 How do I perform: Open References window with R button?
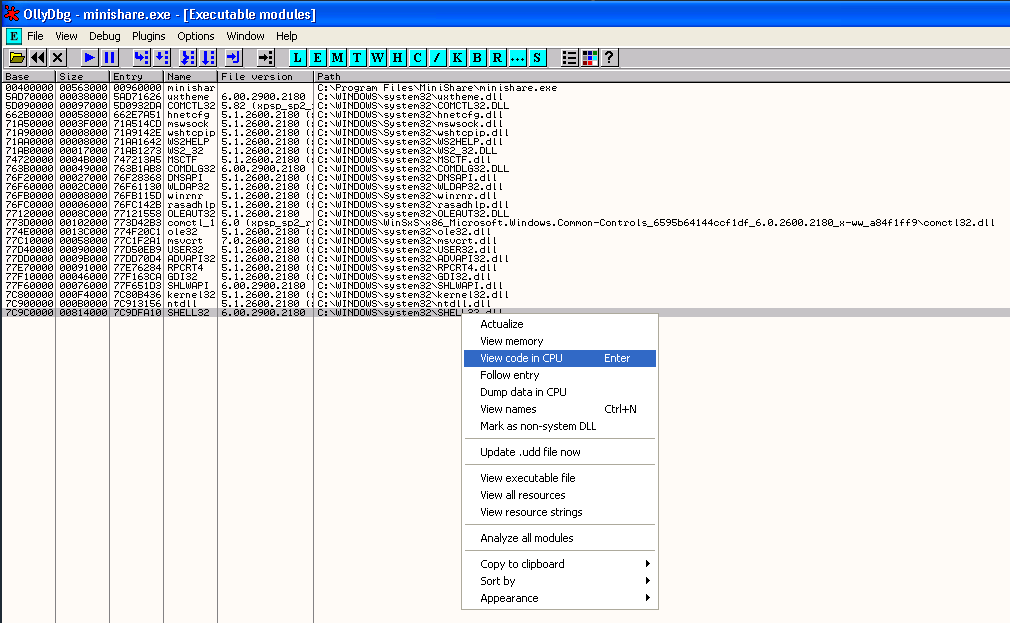pyautogui.click(x=497, y=58)
